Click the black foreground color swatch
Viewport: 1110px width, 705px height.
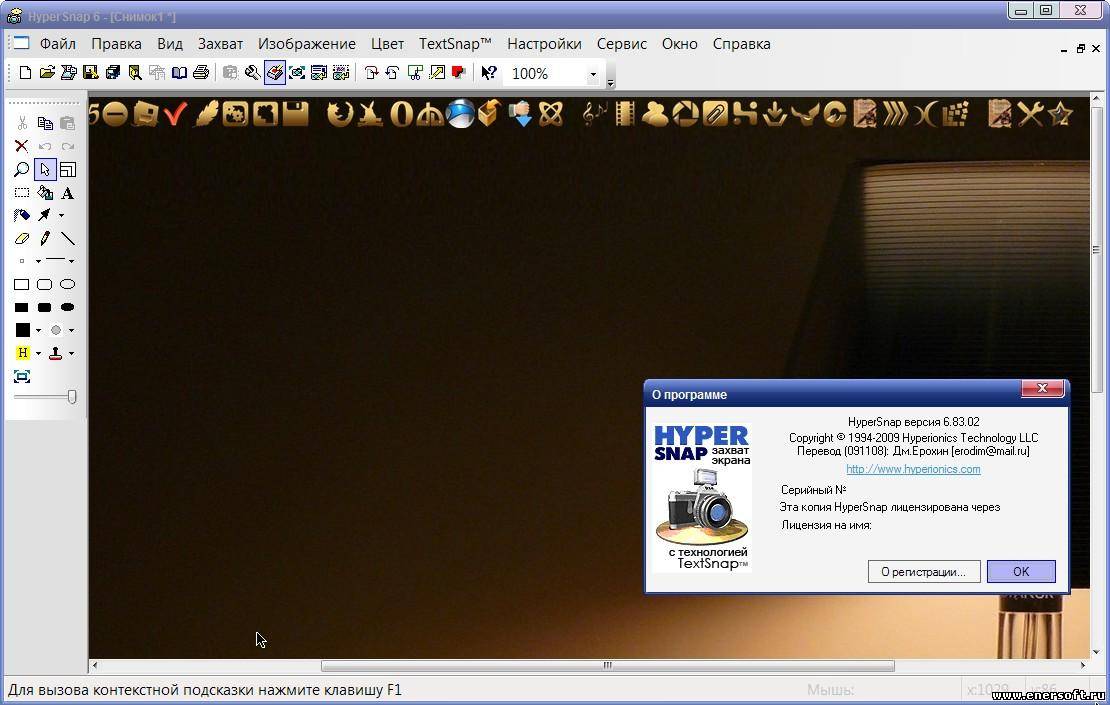pyautogui.click(x=23, y=330)
